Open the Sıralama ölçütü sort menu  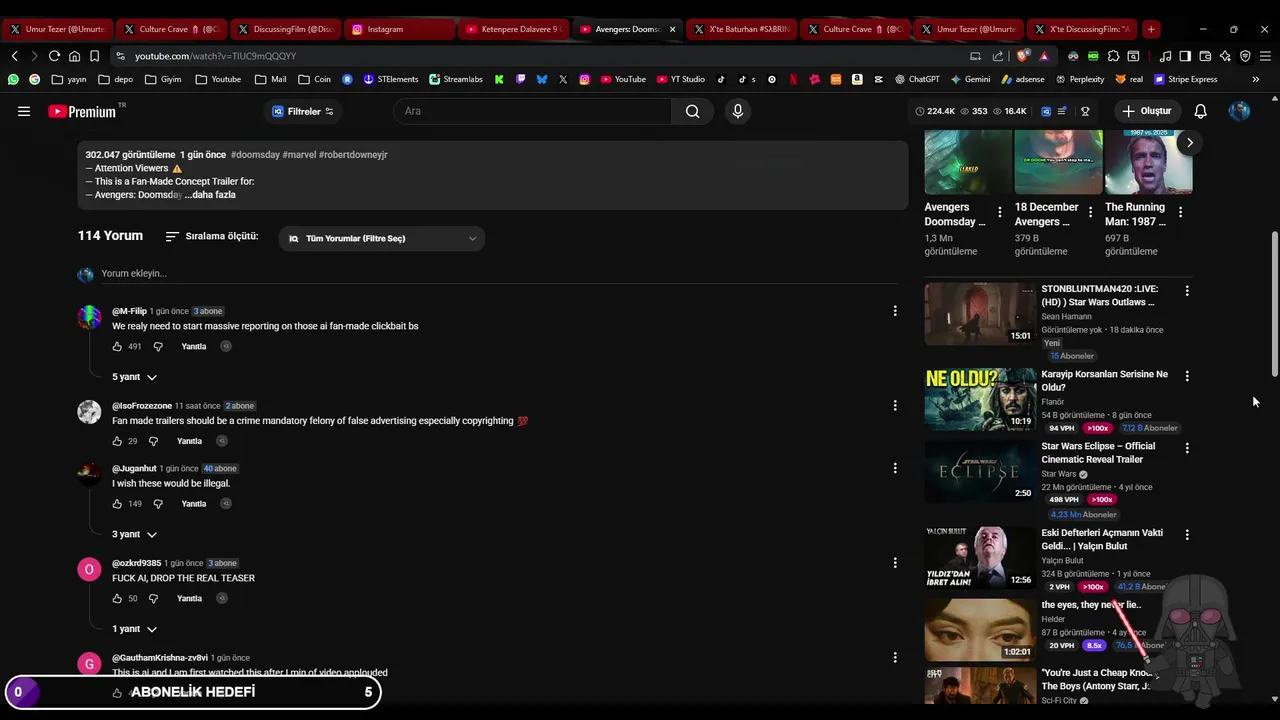212,236
